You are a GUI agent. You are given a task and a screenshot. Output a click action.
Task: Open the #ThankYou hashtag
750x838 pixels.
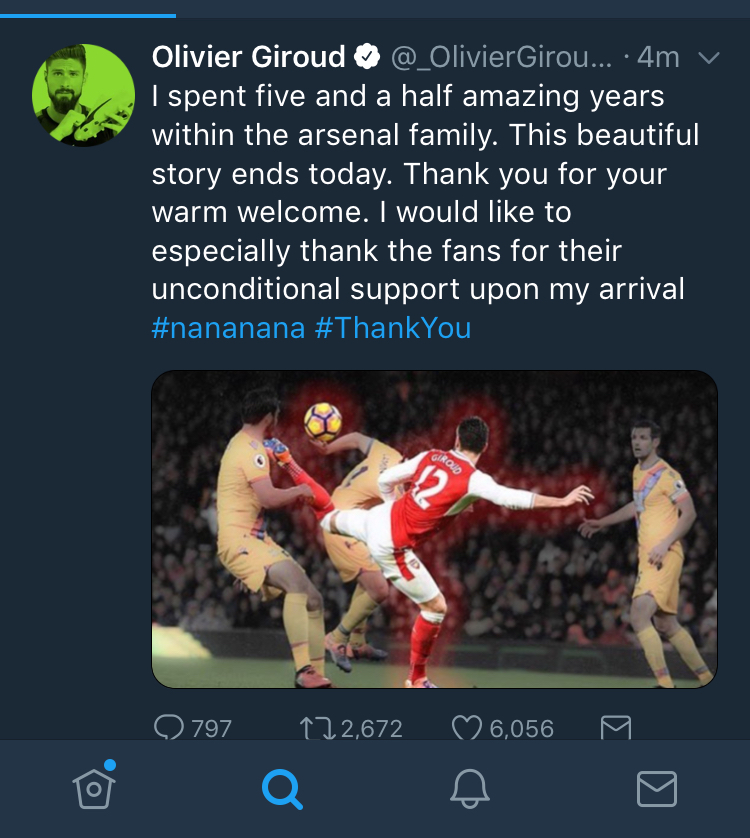(x=392, y=328)
